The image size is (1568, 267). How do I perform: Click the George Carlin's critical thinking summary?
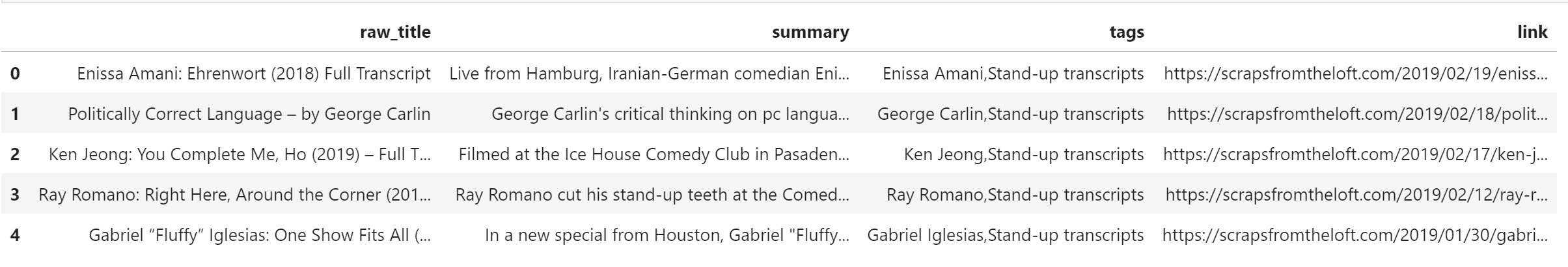670,114
